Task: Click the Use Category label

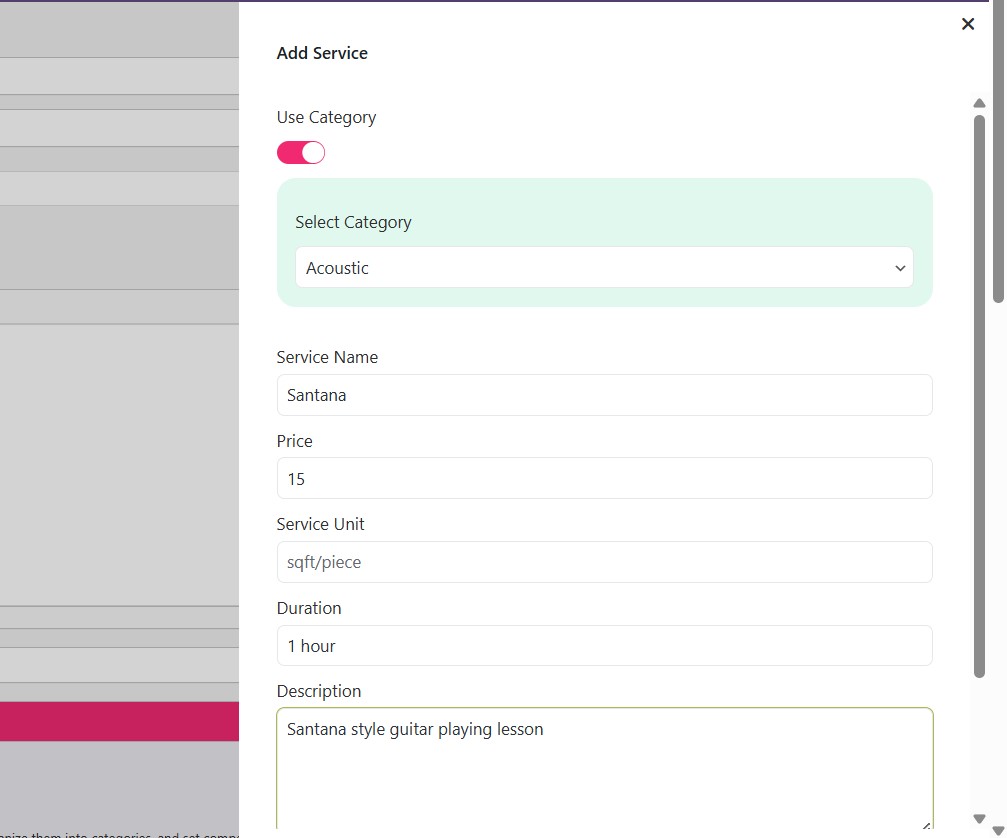Action: pos(326,117)
